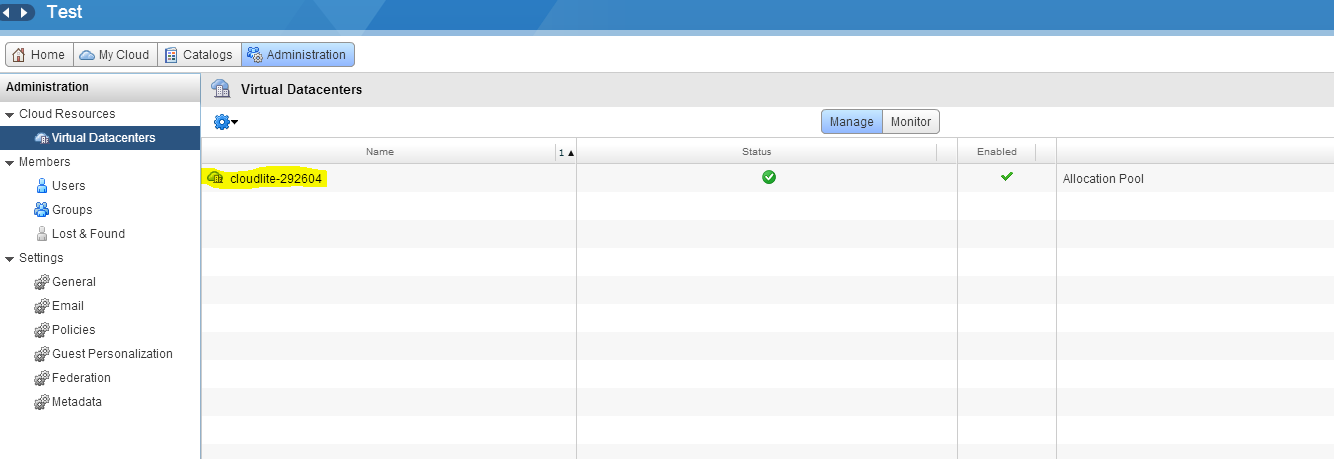Click the Administration gears icon
1334x459 pixels.
(x=254, y=55)
